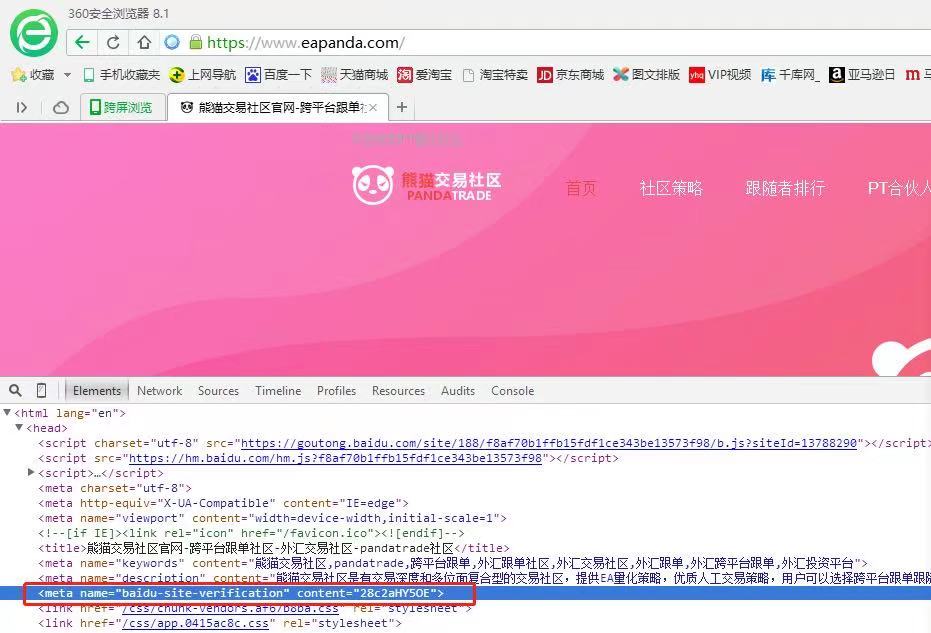The image size is (931, 633).
Task: Select the 熊猫交易社区官网 browser tab
Action: pyautogui.click(x=278, y=107)
